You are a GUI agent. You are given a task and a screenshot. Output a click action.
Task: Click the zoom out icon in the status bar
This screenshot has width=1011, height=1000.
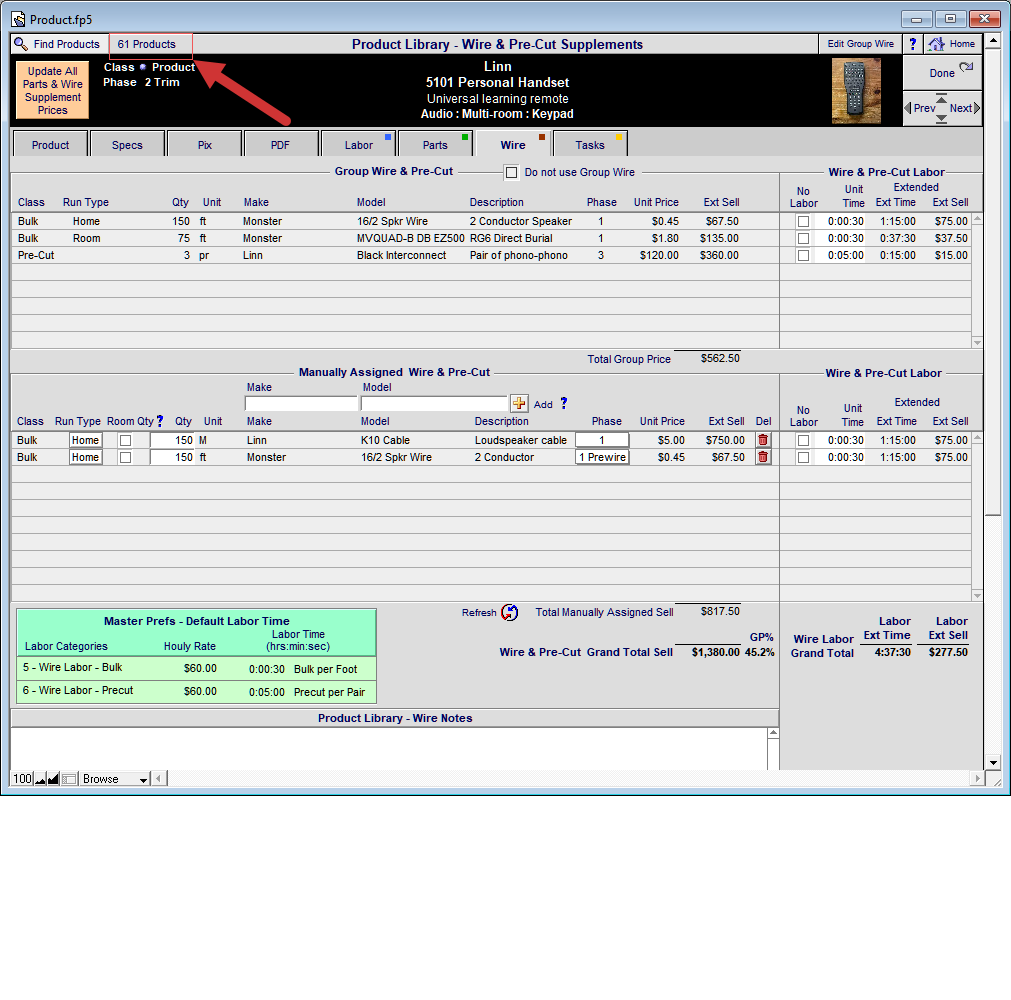[x=40, y=779]
